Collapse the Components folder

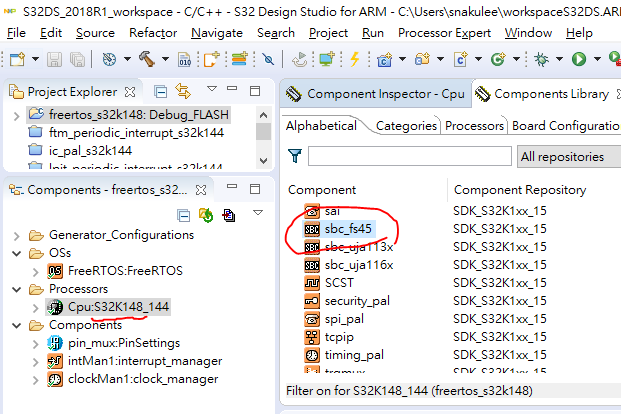coord(17,325)
